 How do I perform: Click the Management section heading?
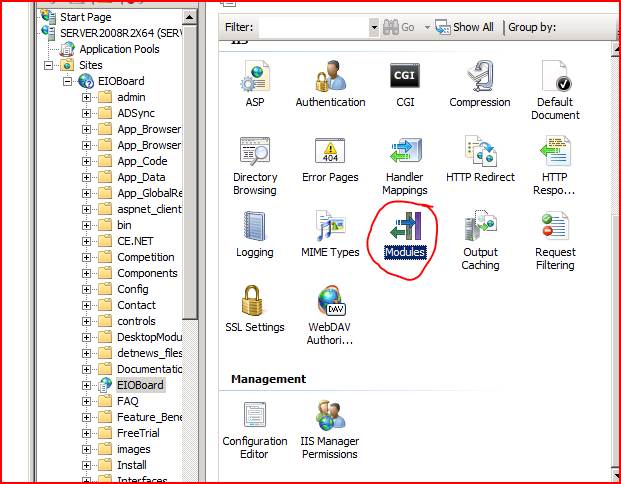[269, 379]
